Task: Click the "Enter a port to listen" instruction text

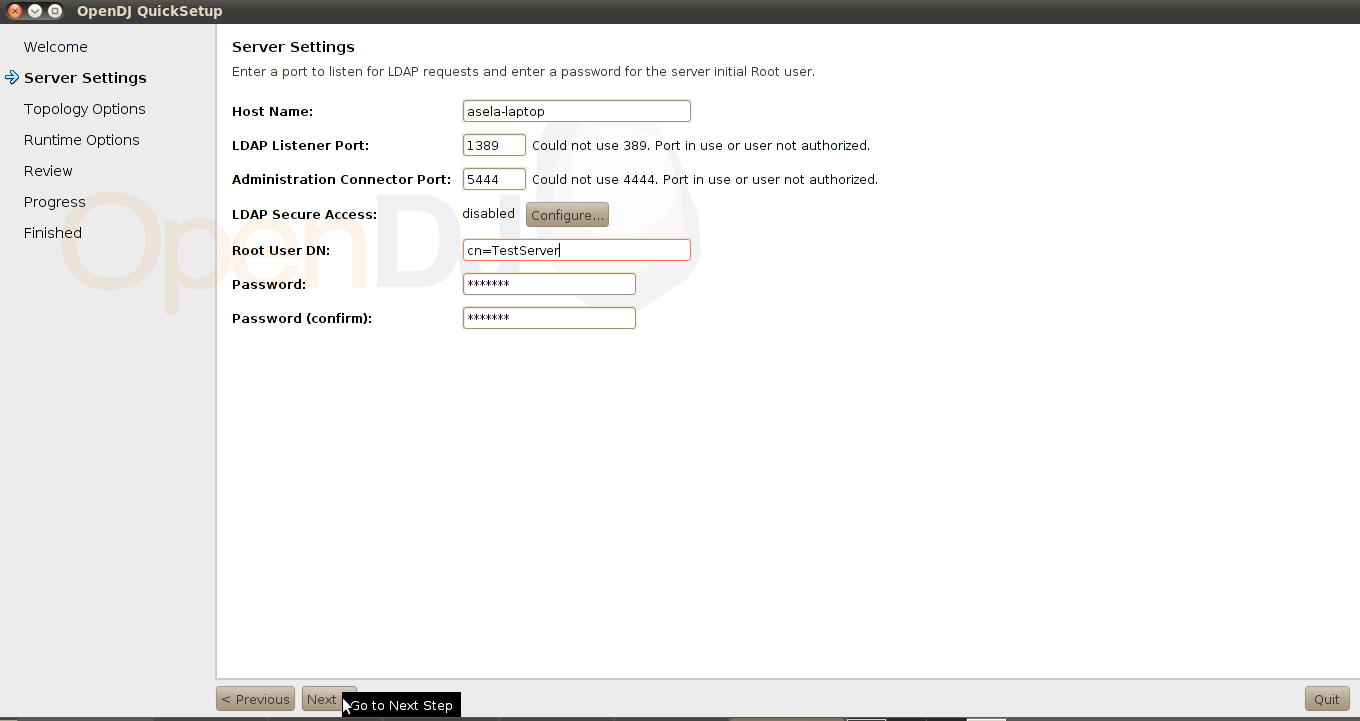Action: [523, 72]
